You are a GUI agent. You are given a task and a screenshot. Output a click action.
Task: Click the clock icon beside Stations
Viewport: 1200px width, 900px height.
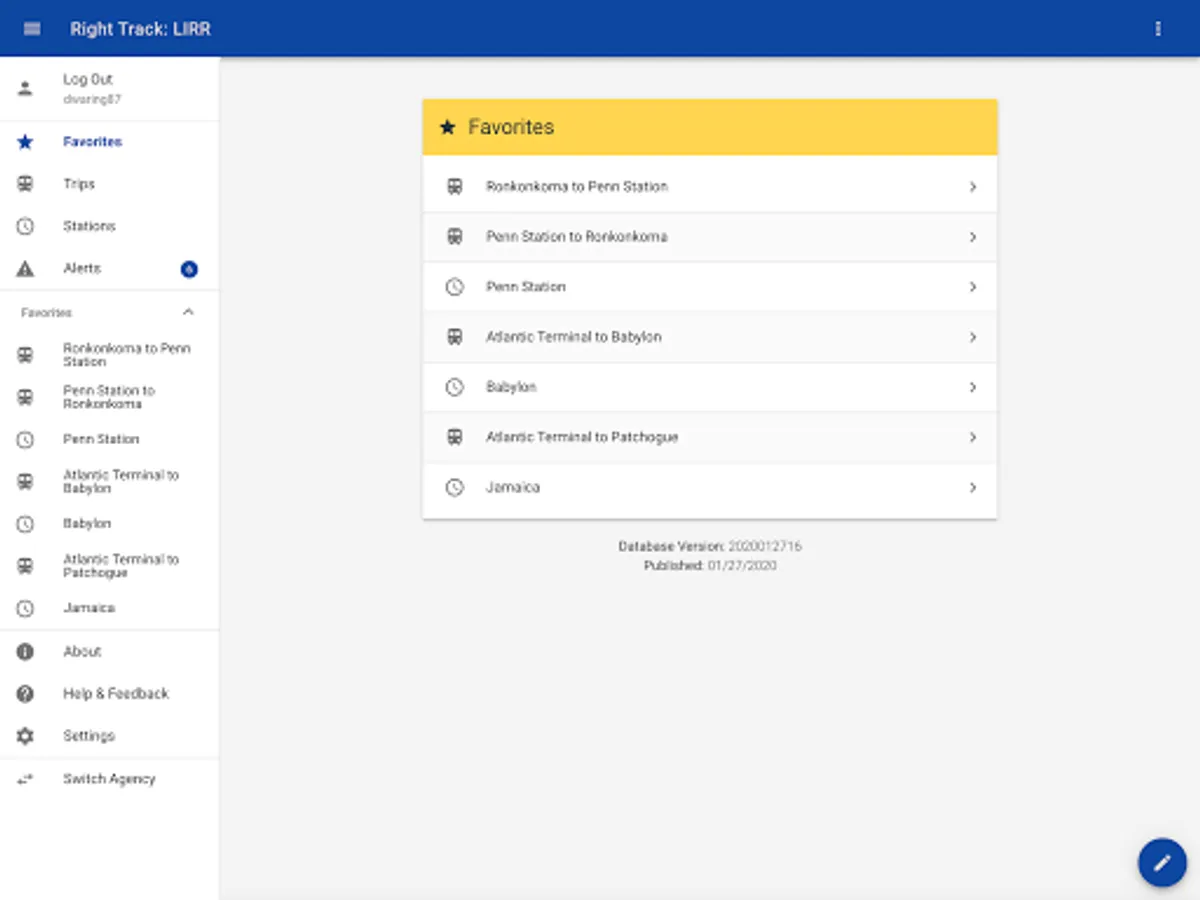tap(25, 226)
